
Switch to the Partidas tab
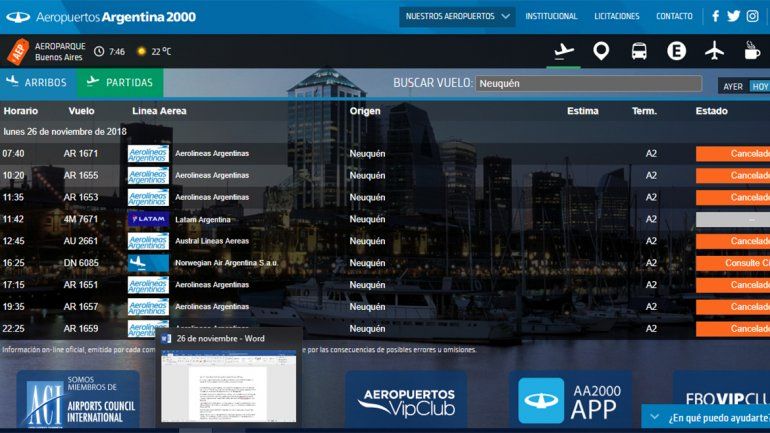120,82
